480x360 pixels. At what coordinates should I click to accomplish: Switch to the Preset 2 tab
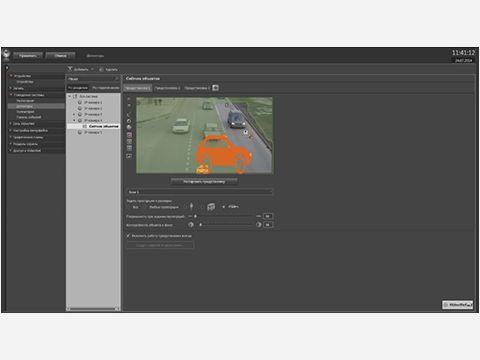[x=167, y=88]
